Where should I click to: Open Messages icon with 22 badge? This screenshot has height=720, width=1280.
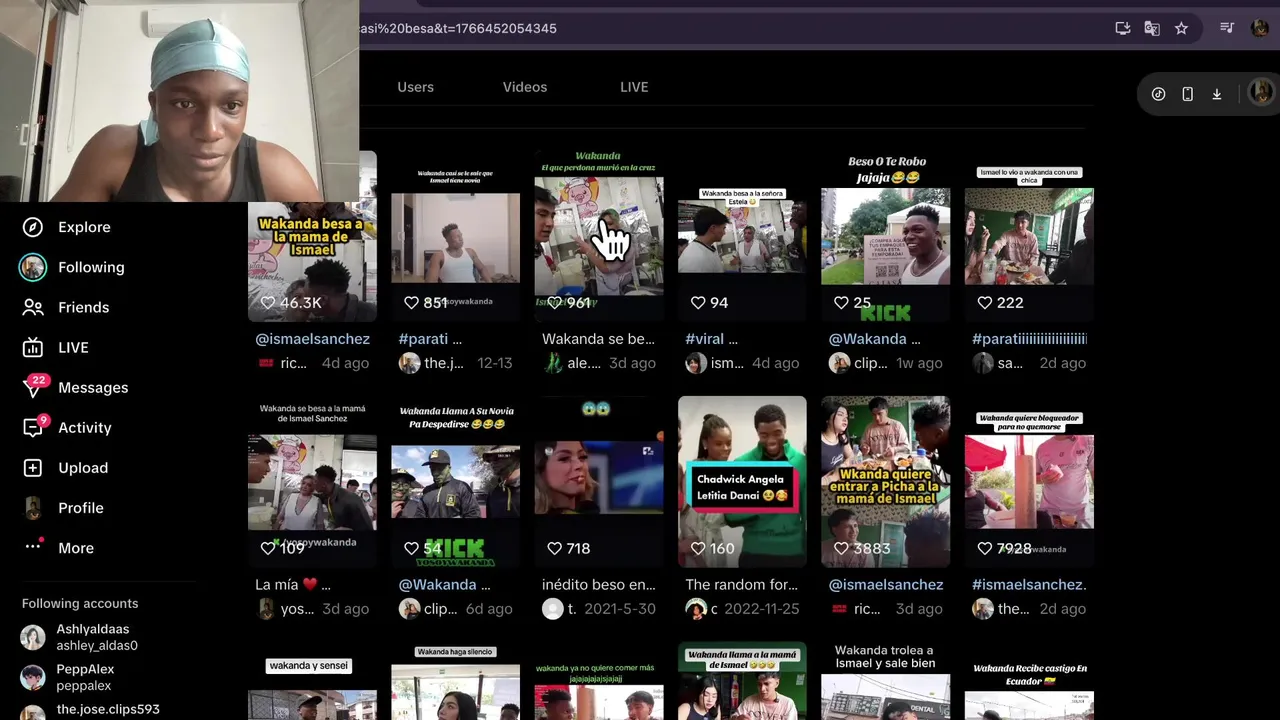point(33,387)
